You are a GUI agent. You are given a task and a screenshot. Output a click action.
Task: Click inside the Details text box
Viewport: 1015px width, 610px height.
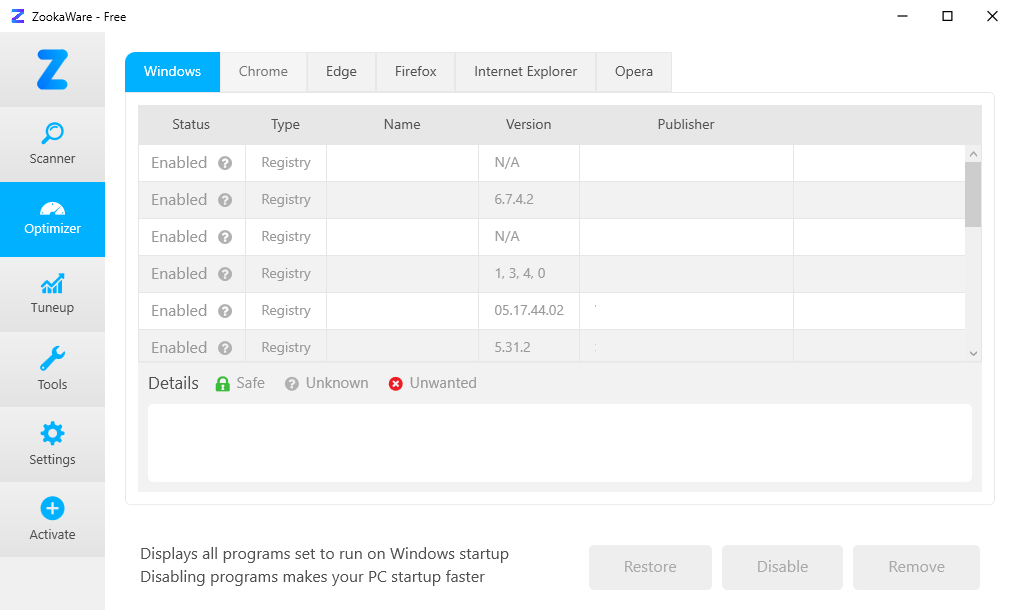click(560, 443)
